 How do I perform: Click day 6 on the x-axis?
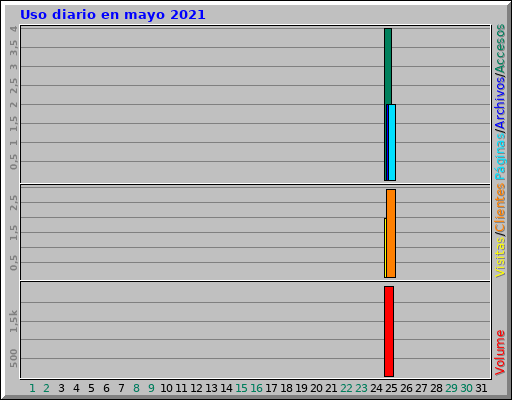tap(106, 388)
